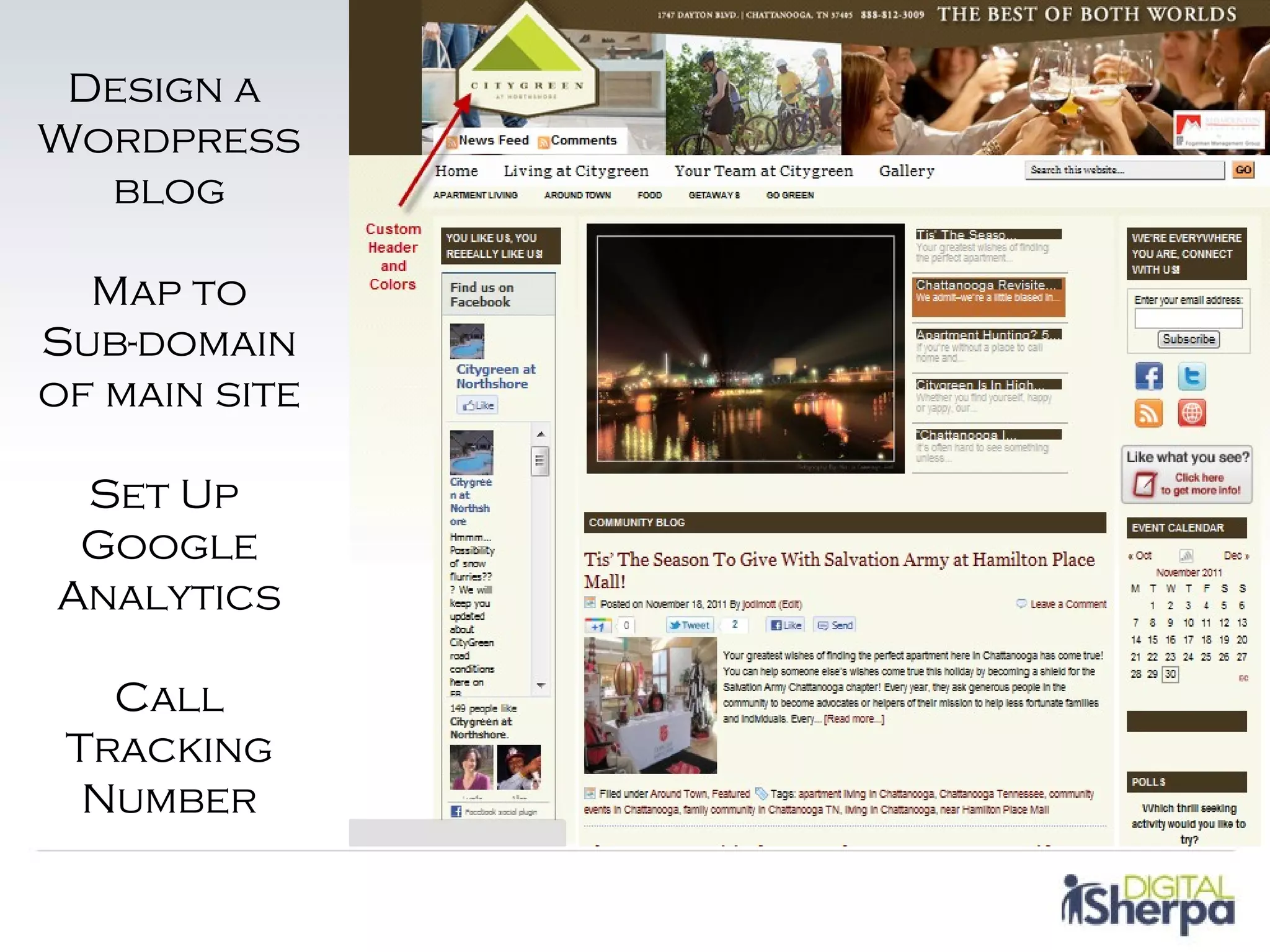Image resolution: width=1270 pixels, height=952 pixels.
Task: Click the Citygreen logo in header
Action: pos(526,59)
